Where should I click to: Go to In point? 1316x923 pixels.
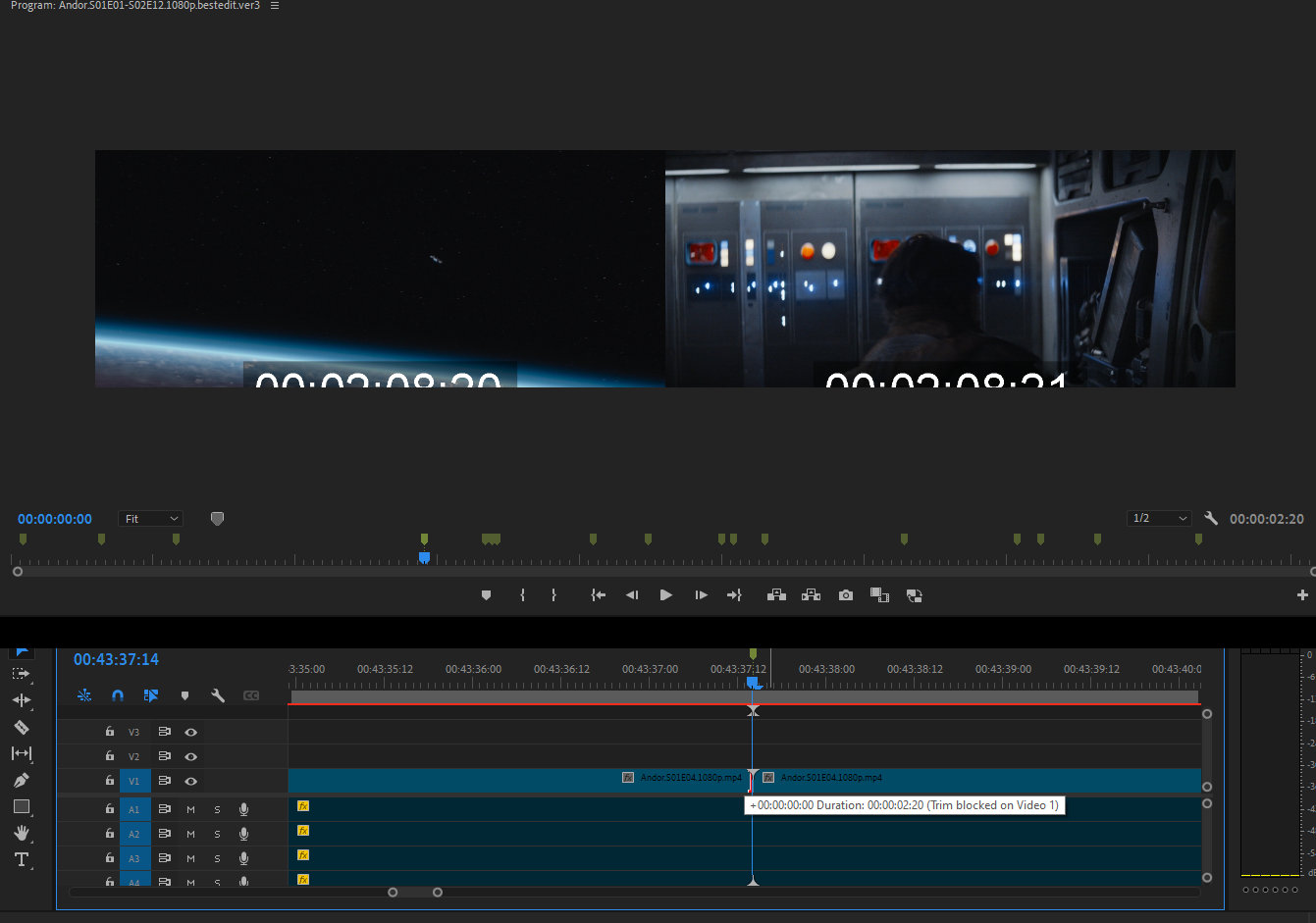click(x=598, y=595)
